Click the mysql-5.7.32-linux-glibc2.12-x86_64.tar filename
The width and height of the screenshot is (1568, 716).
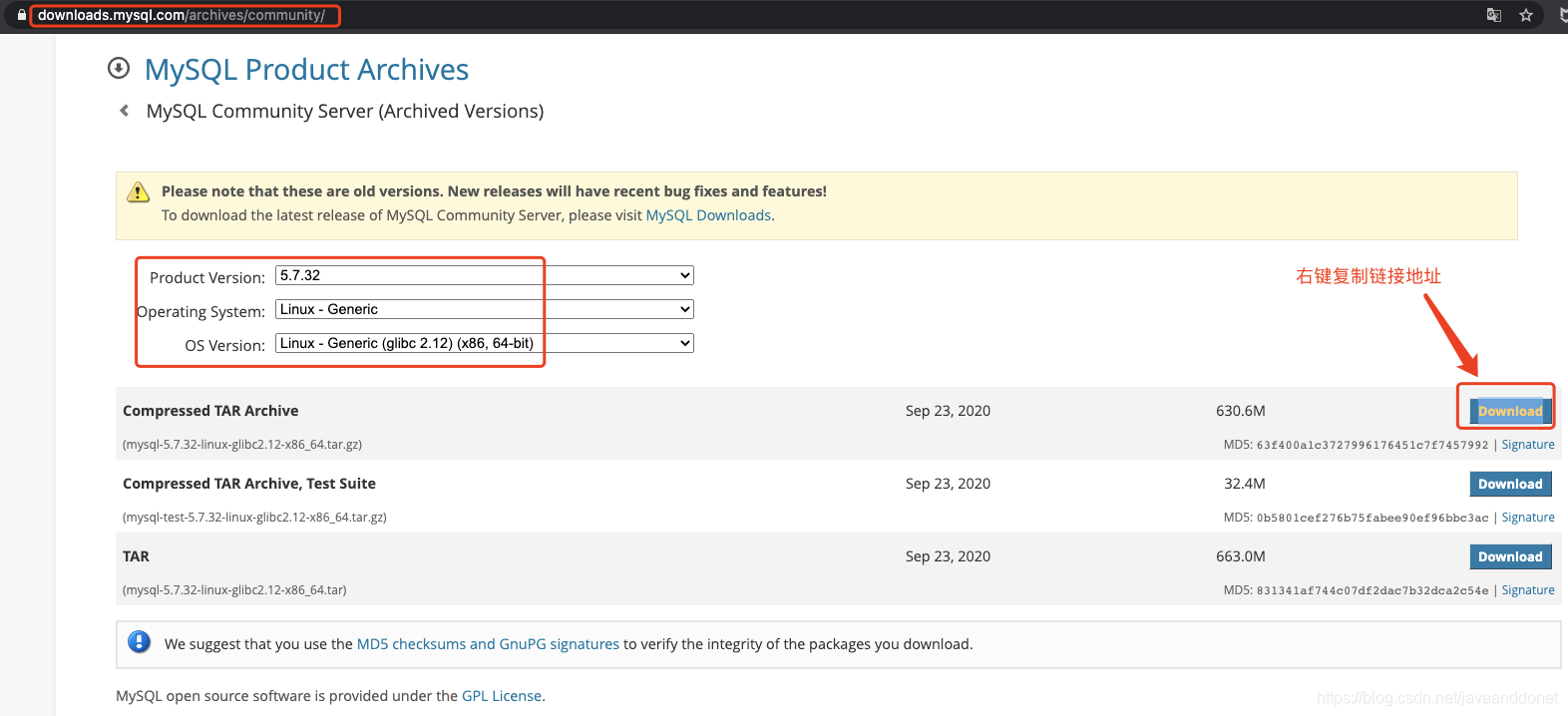click(x=234, y=590)
